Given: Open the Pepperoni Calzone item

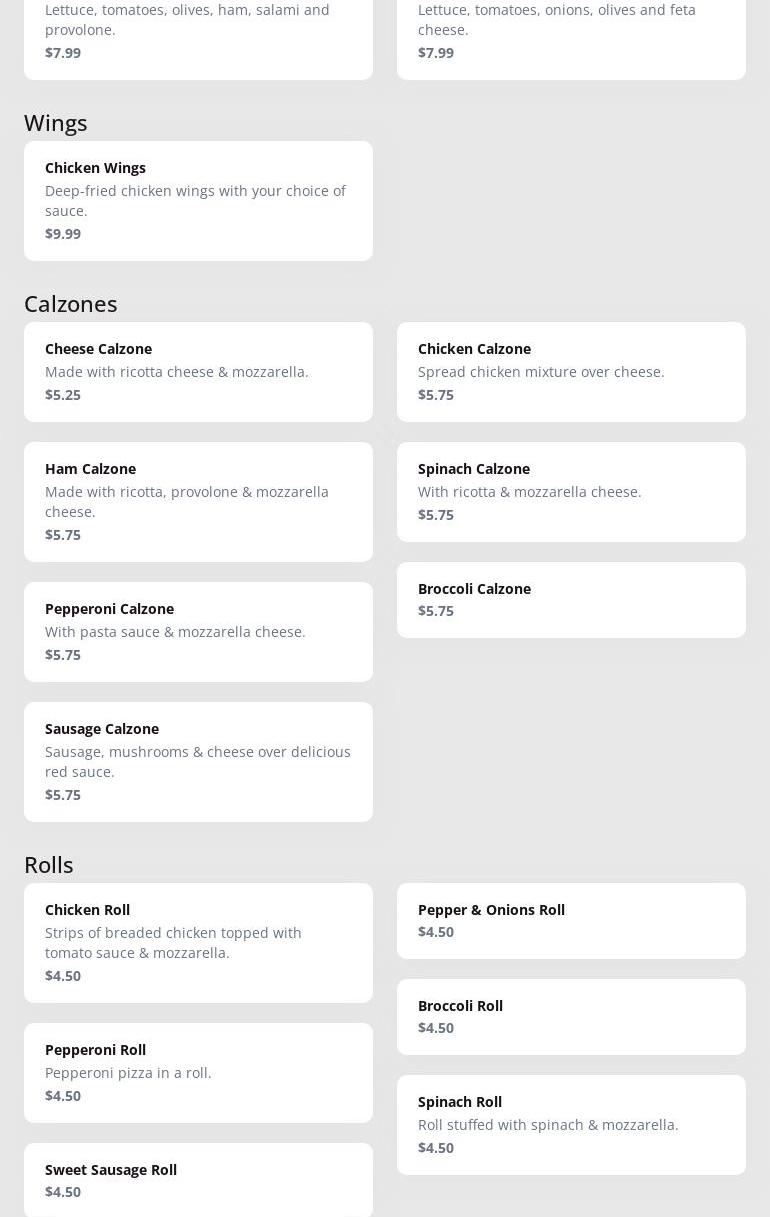Looking at the screenshot, I should coord(198,632).
